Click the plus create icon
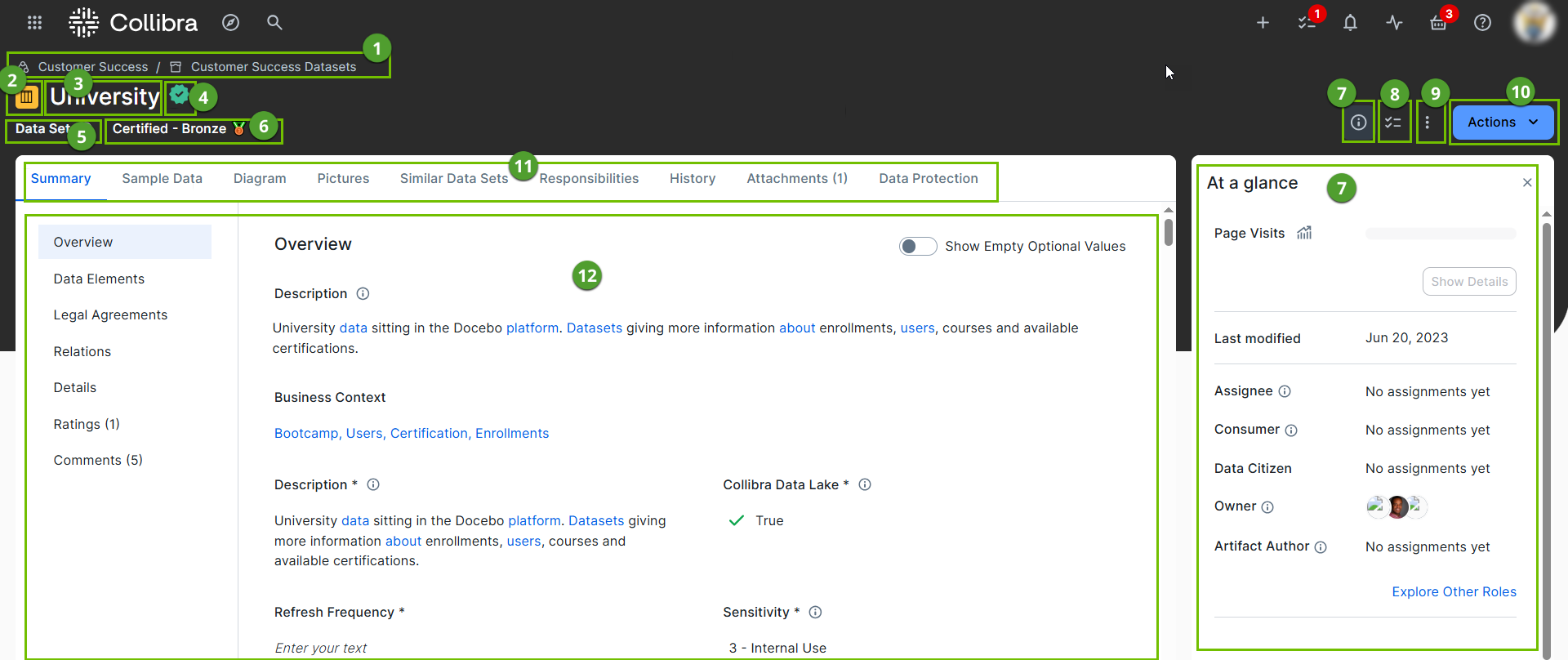This screenshot has height=660, width=1568. 1263,23
